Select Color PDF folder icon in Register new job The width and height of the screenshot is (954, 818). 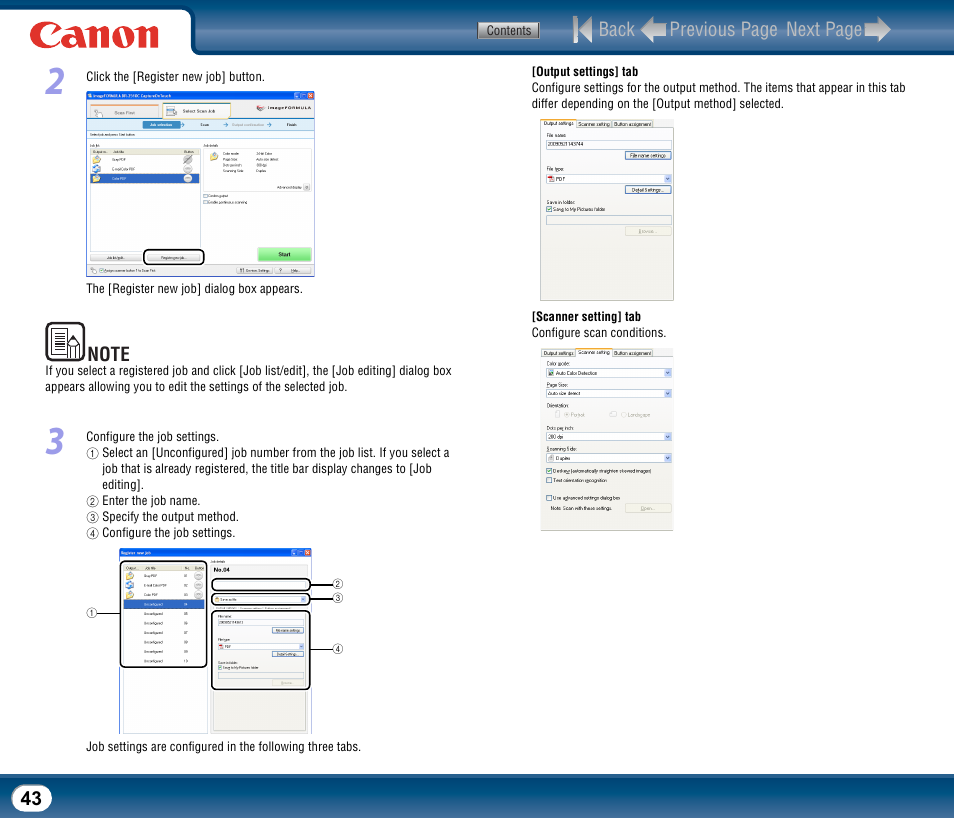coord(130,595)
